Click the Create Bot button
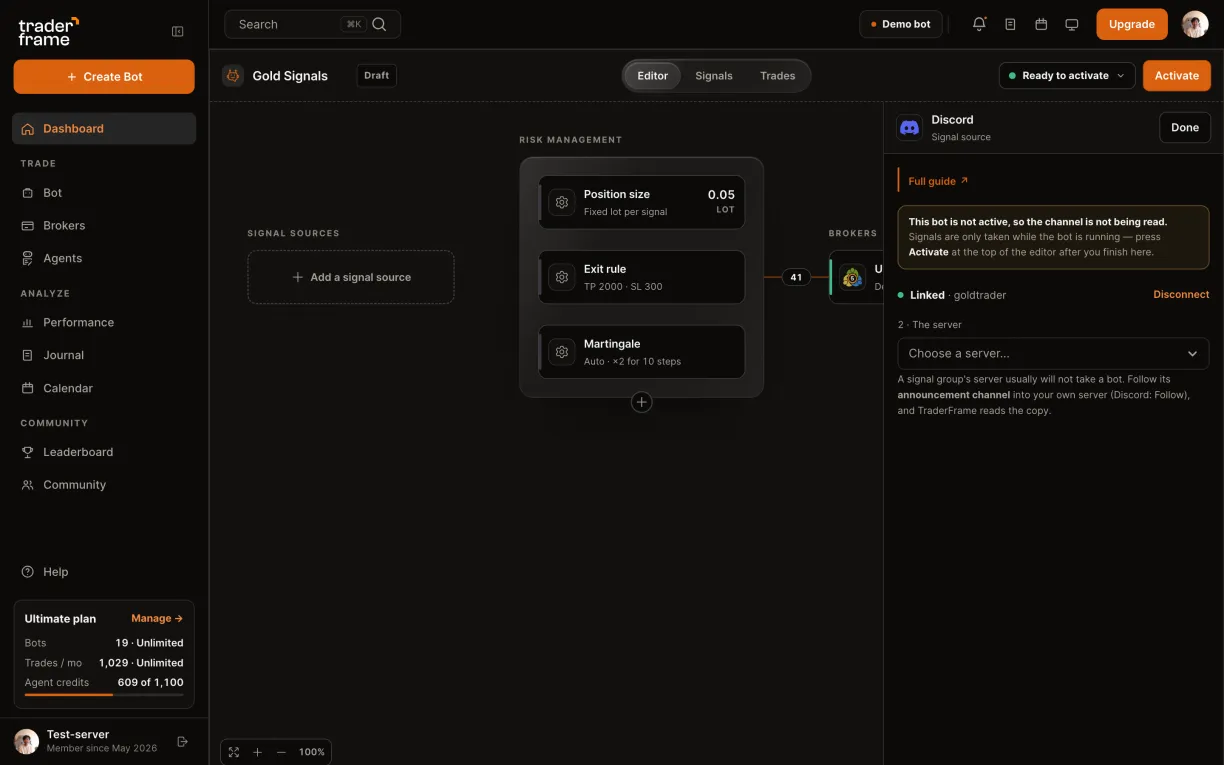Image resolution: width=1224 pixels, height=765 pixels. (104, 77)
